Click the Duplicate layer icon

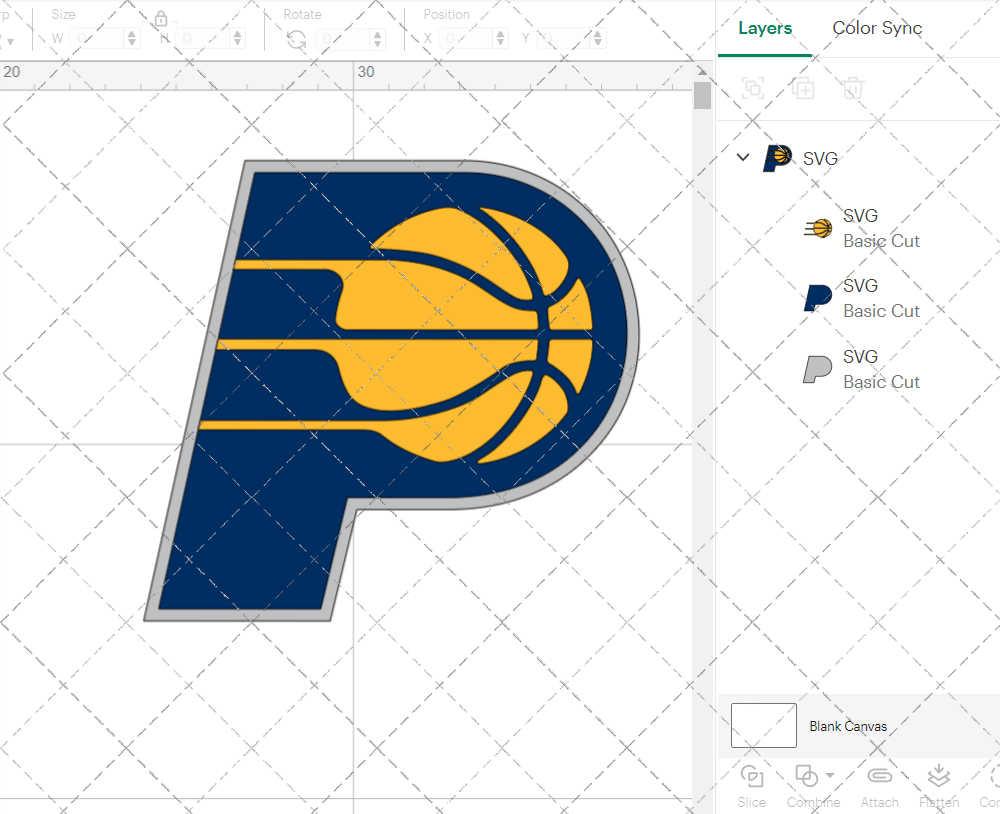pos(803,88)
